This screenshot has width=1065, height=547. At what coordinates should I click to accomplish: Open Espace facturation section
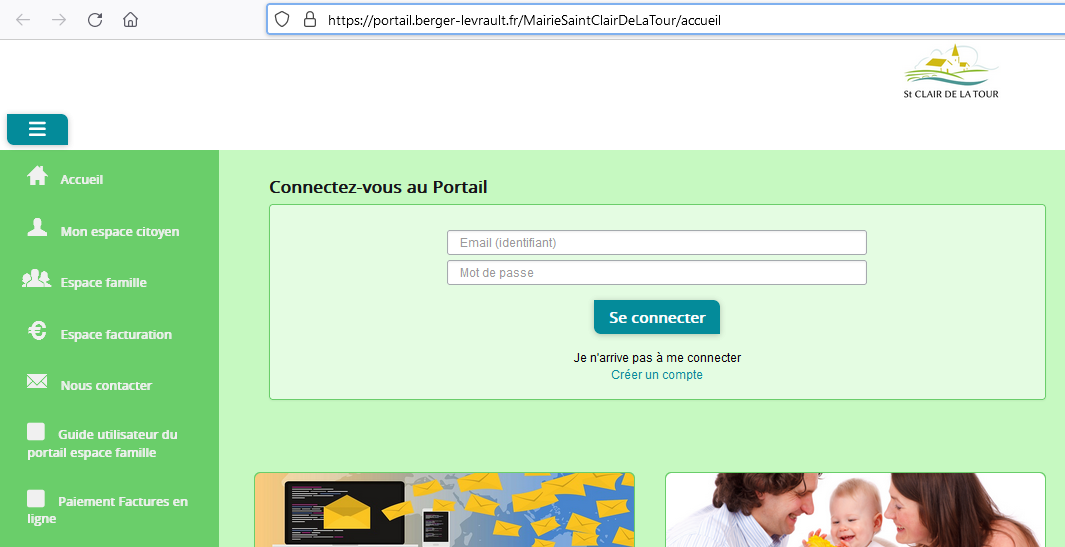116,334
